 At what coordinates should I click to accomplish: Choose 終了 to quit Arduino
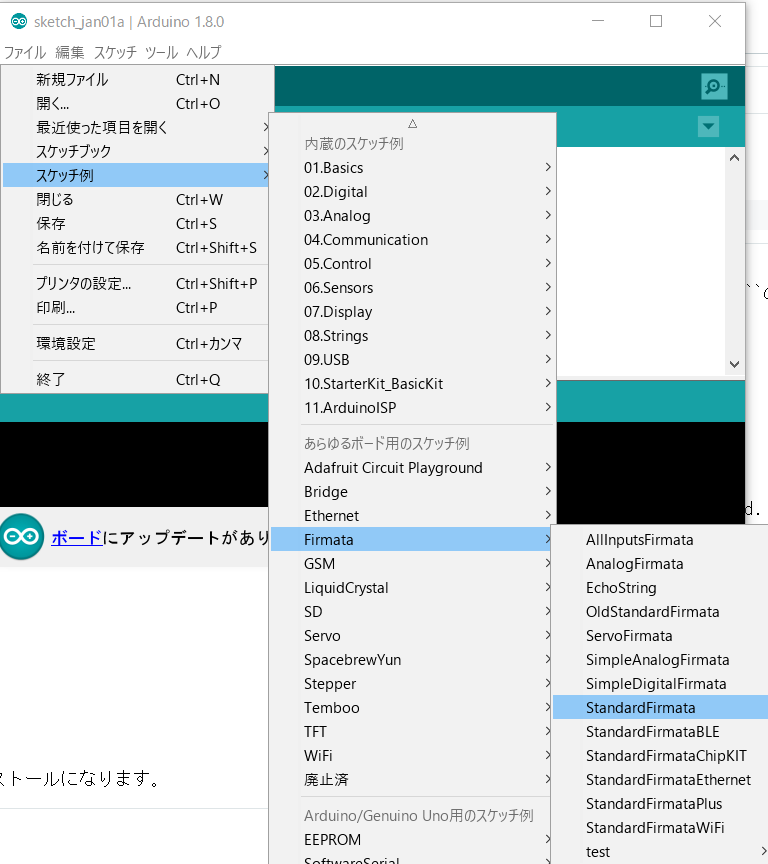click(136, 380)
